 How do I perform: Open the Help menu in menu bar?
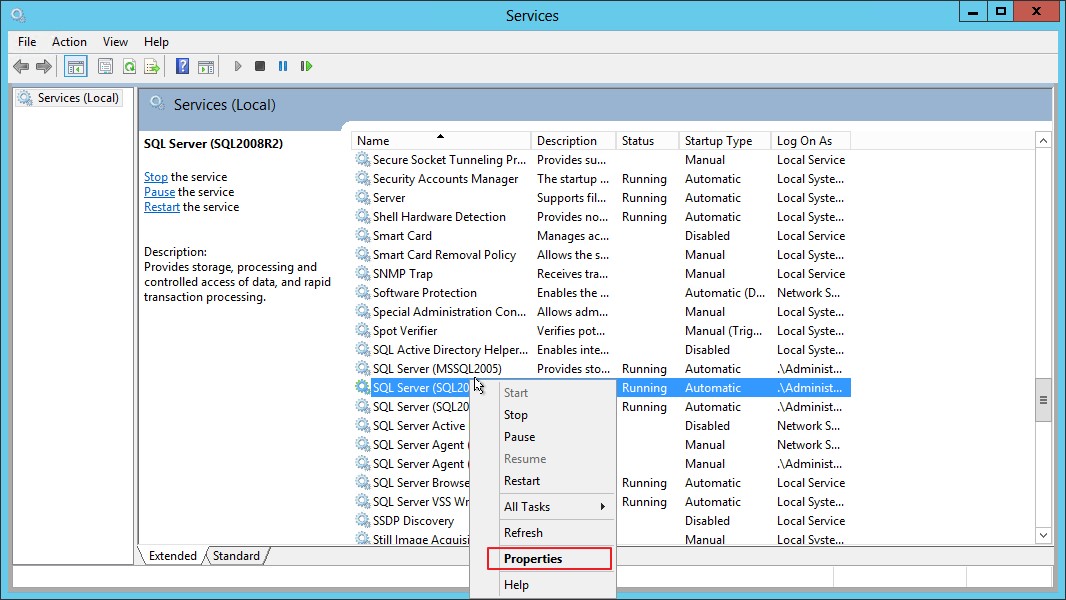click(x=156, y=42)
